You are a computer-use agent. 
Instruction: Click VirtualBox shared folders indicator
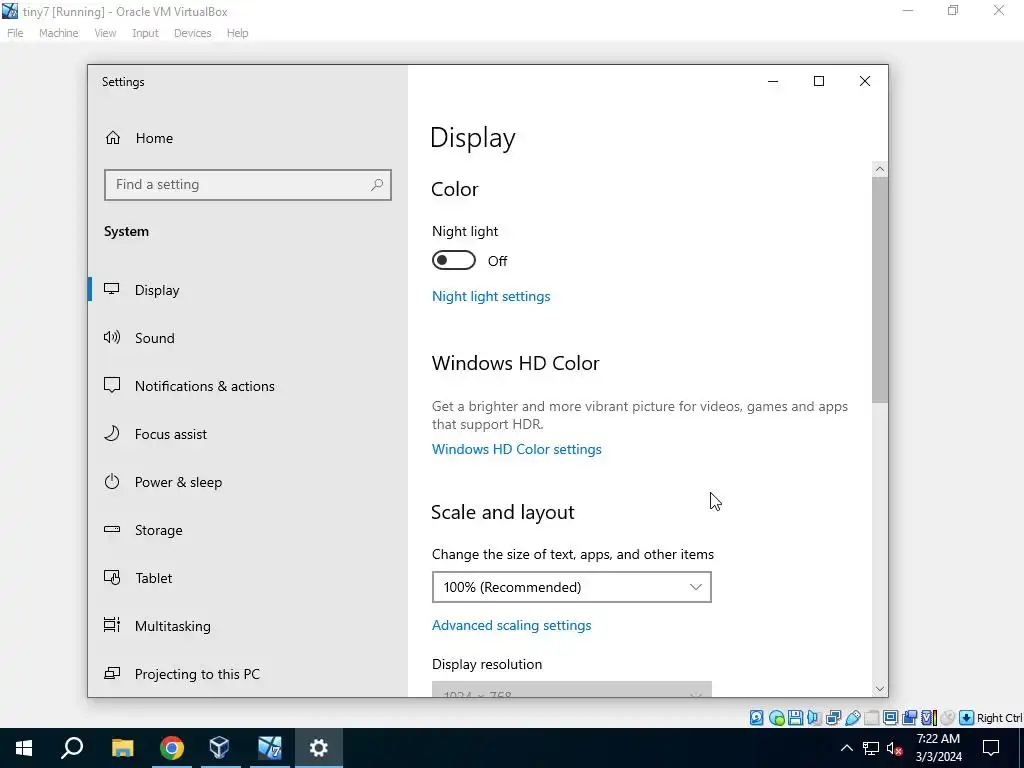point(871,718)
